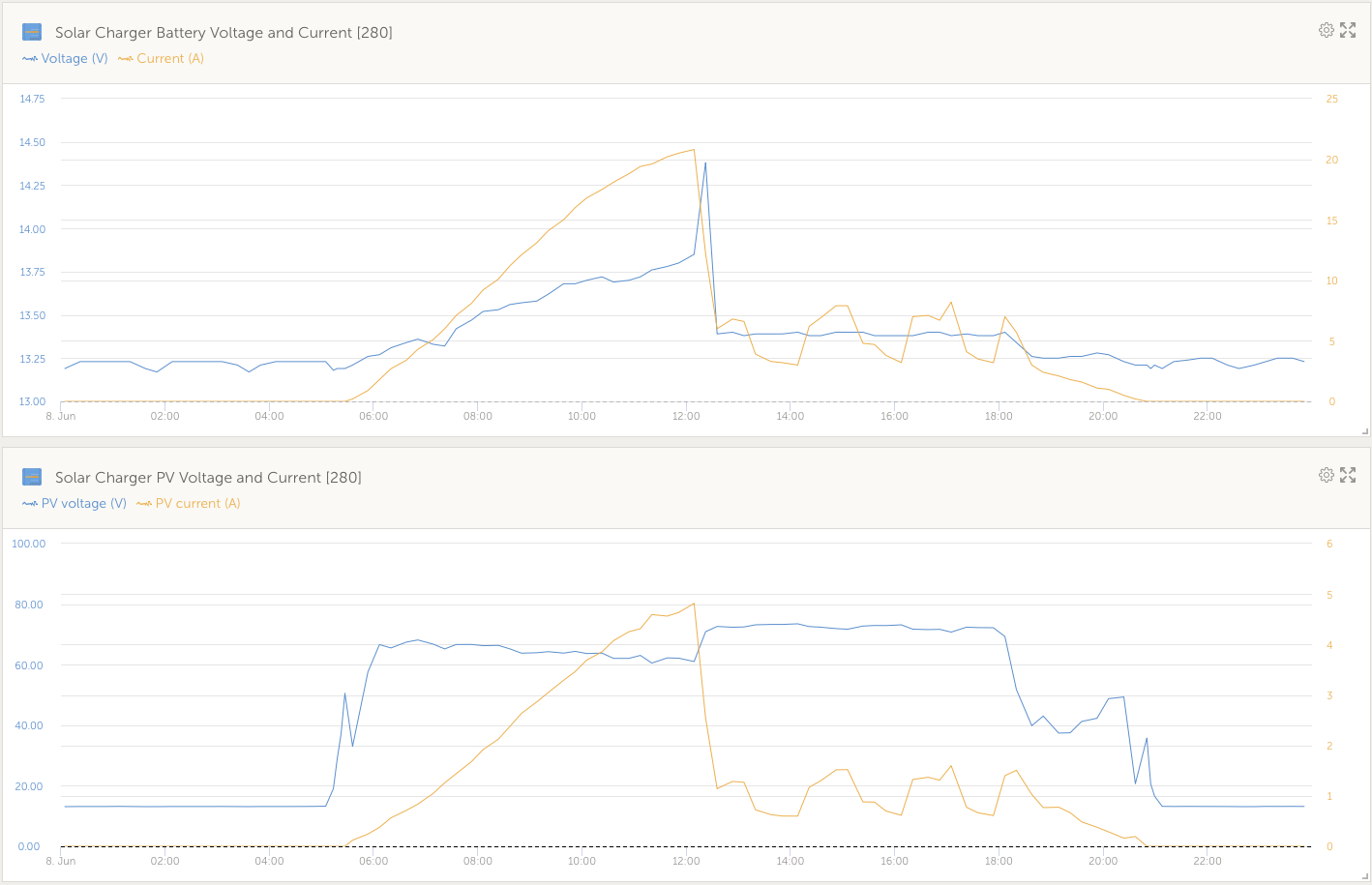Expand PV Voltage and Current chart fullscreen
The image size is (1372, 885).
pos(1348,475)
